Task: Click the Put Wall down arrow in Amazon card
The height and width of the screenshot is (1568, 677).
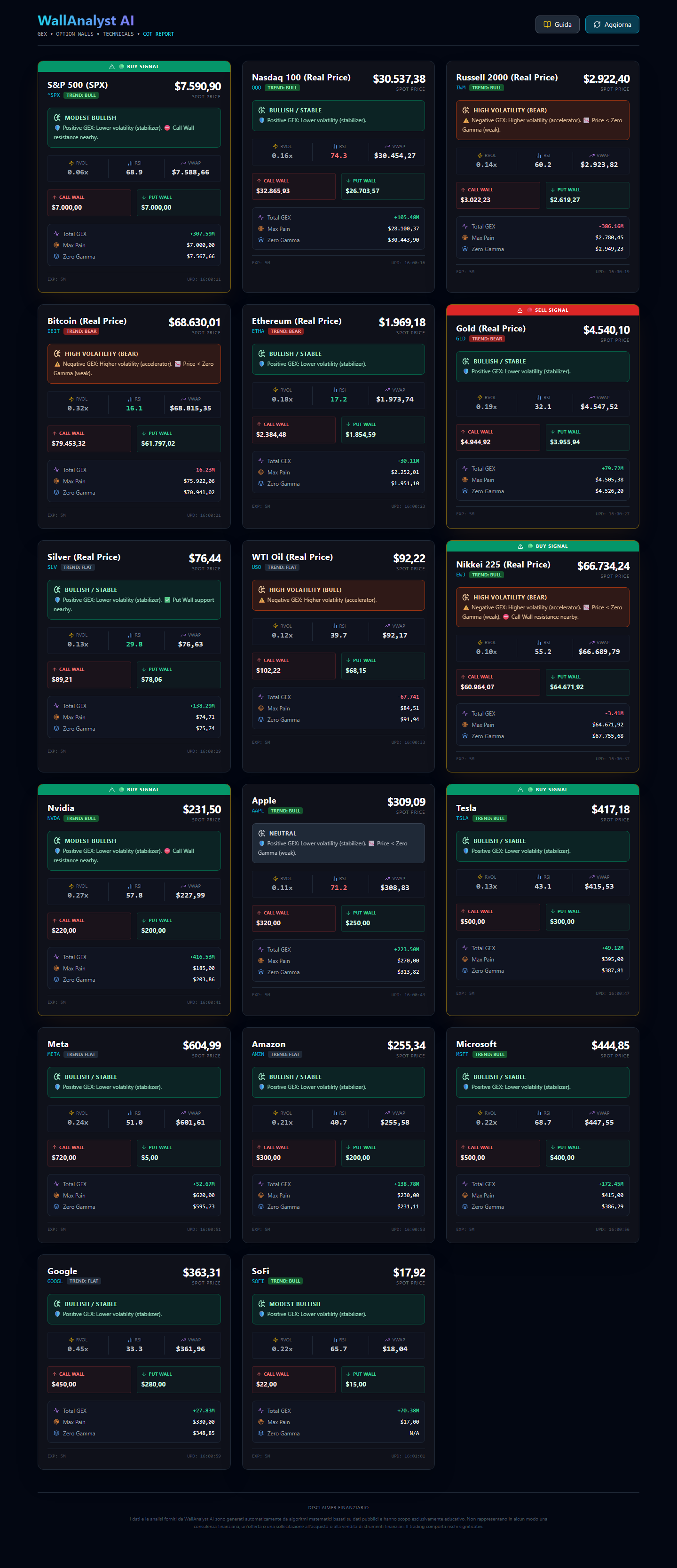Action: 348,1147
